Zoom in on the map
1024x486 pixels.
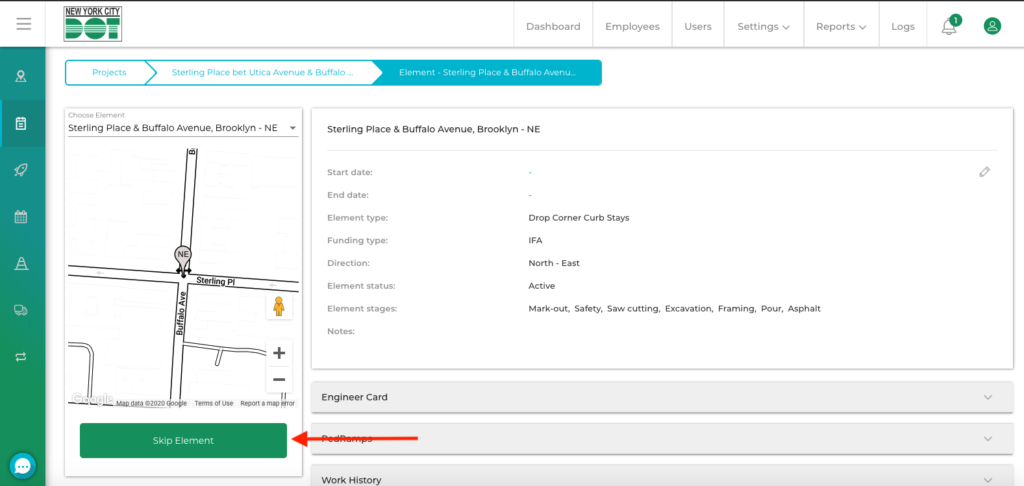pyautogui.click(x=279, y=353)
